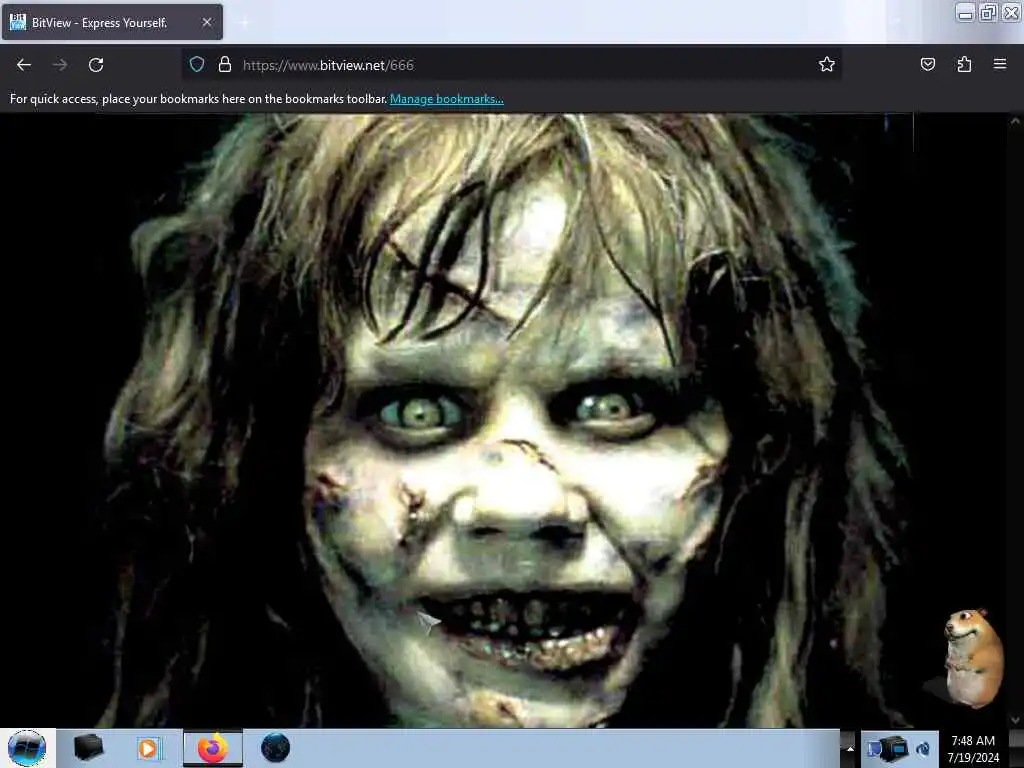Restore down the Firefox window

(x=988, y=12)
